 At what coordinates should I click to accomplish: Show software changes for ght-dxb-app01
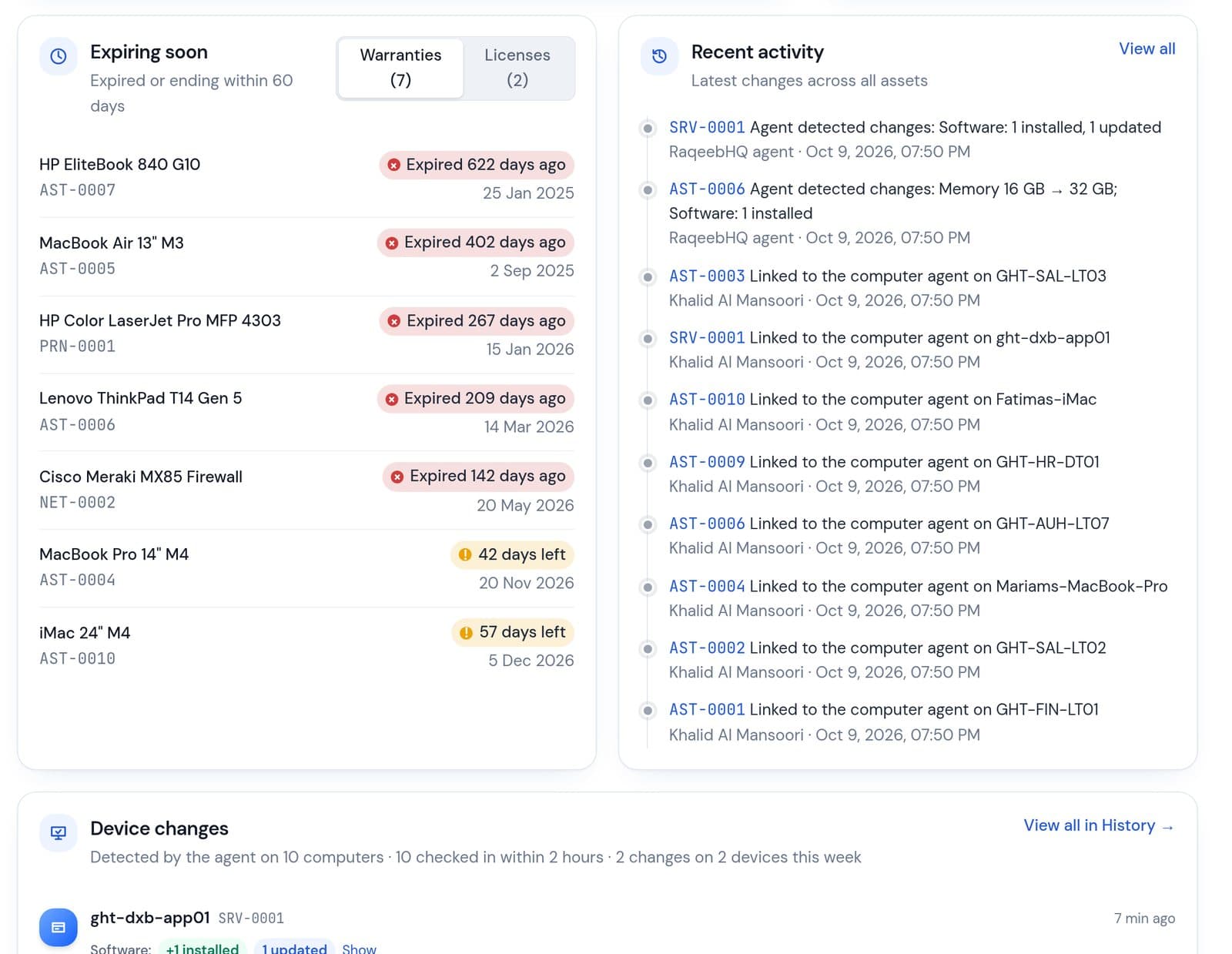tap(359, 949)
